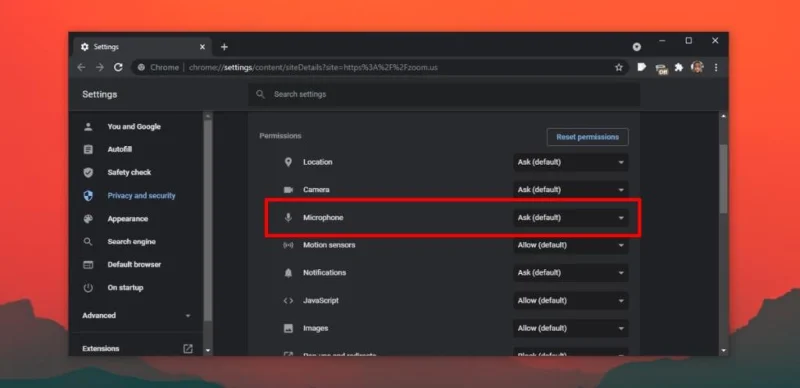Open a new tab with the plus button

click(224, 47)
